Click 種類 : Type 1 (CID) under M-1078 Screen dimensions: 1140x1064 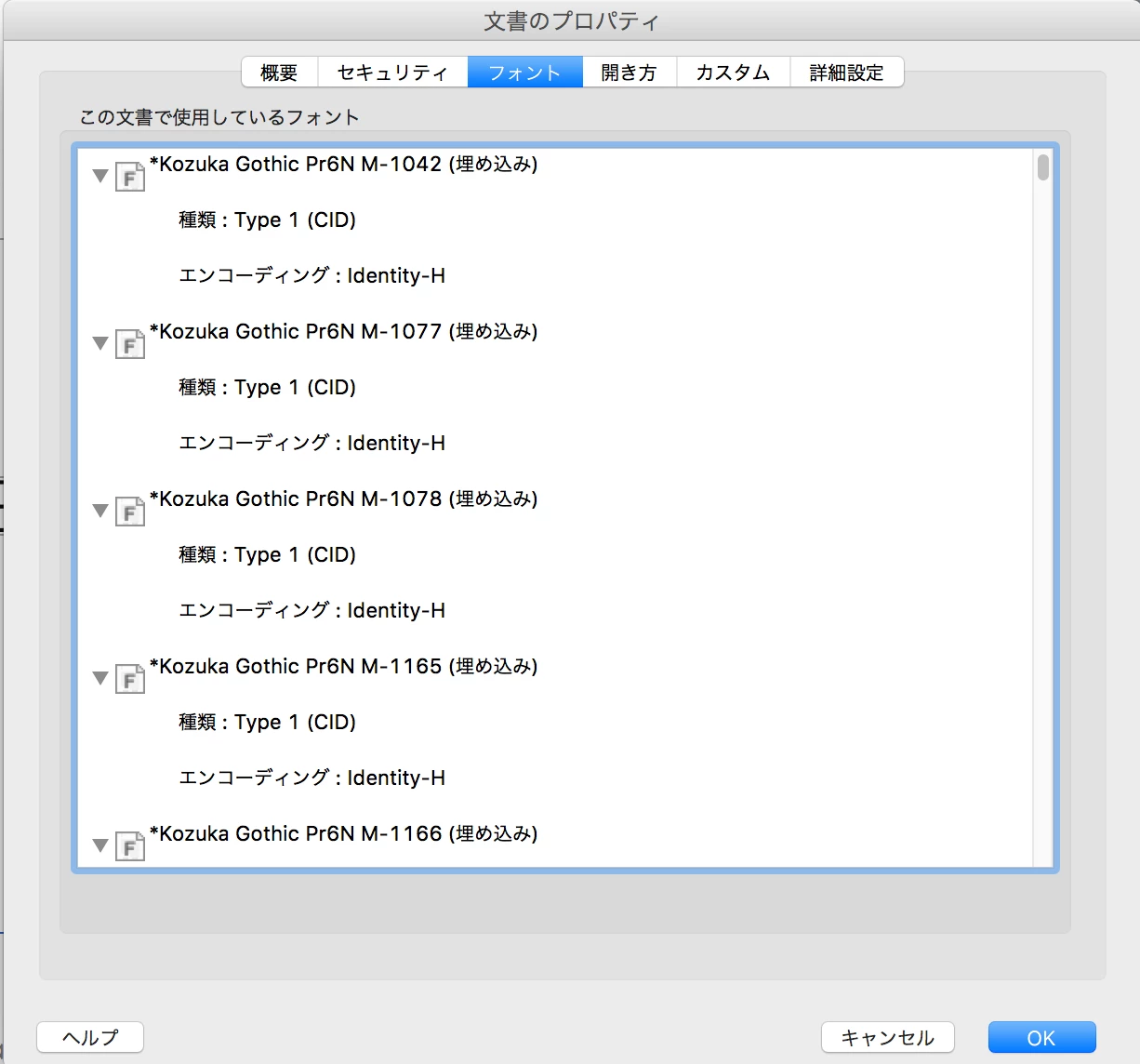tap(268, 554)
